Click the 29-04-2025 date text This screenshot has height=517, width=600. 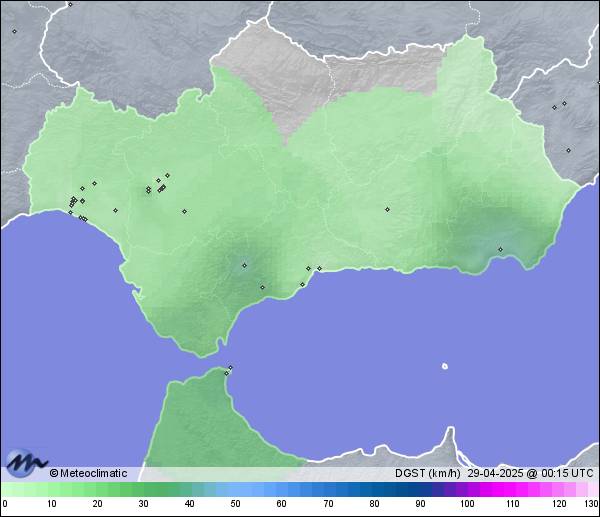[495, 473]
